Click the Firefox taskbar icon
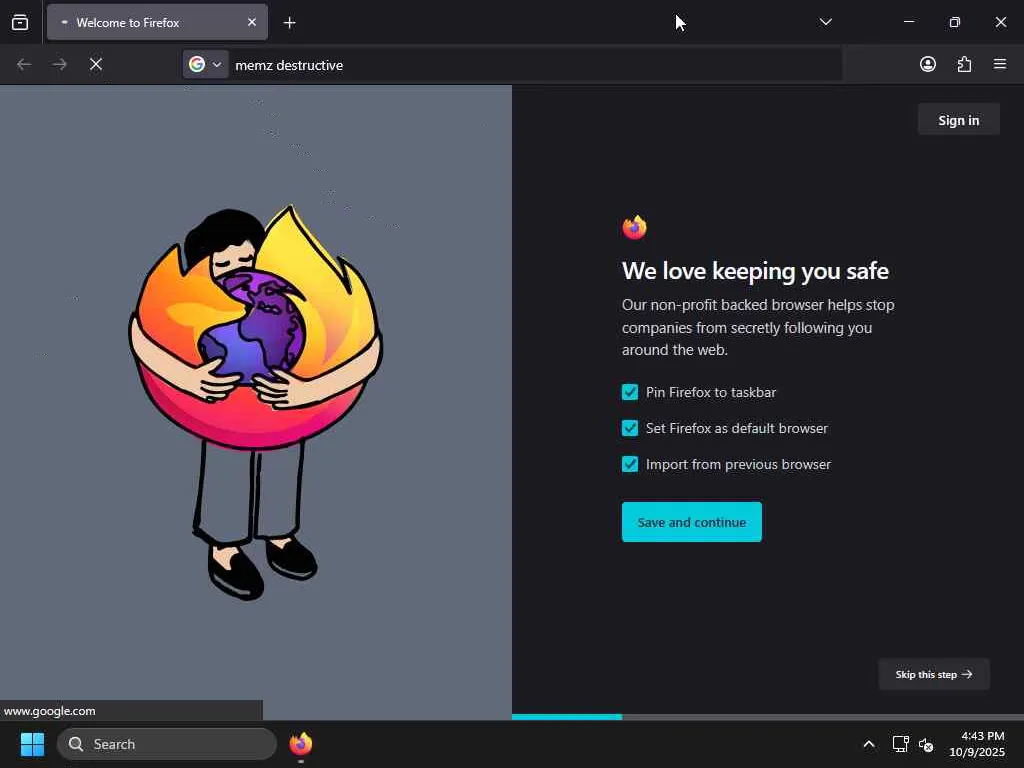This screenshot has width=1024, height=768. pyautogui.click(x=300, y=744)
